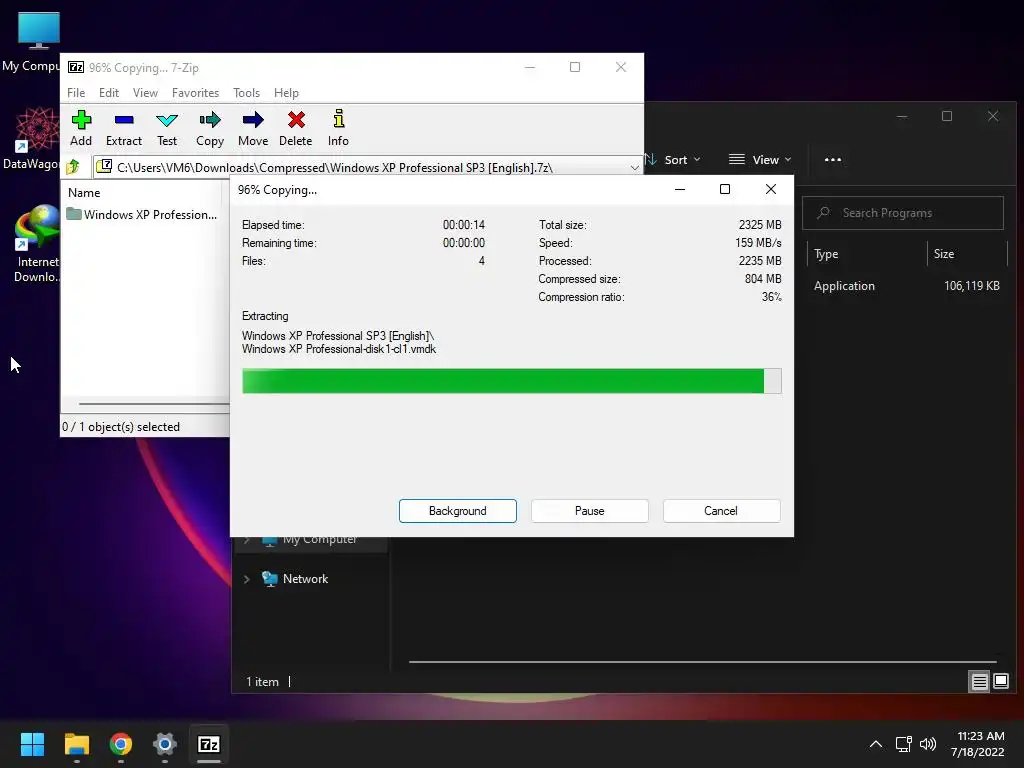Click the Search Programs box
Viewport: 1024px width, 768px height.
click(903, 213)
